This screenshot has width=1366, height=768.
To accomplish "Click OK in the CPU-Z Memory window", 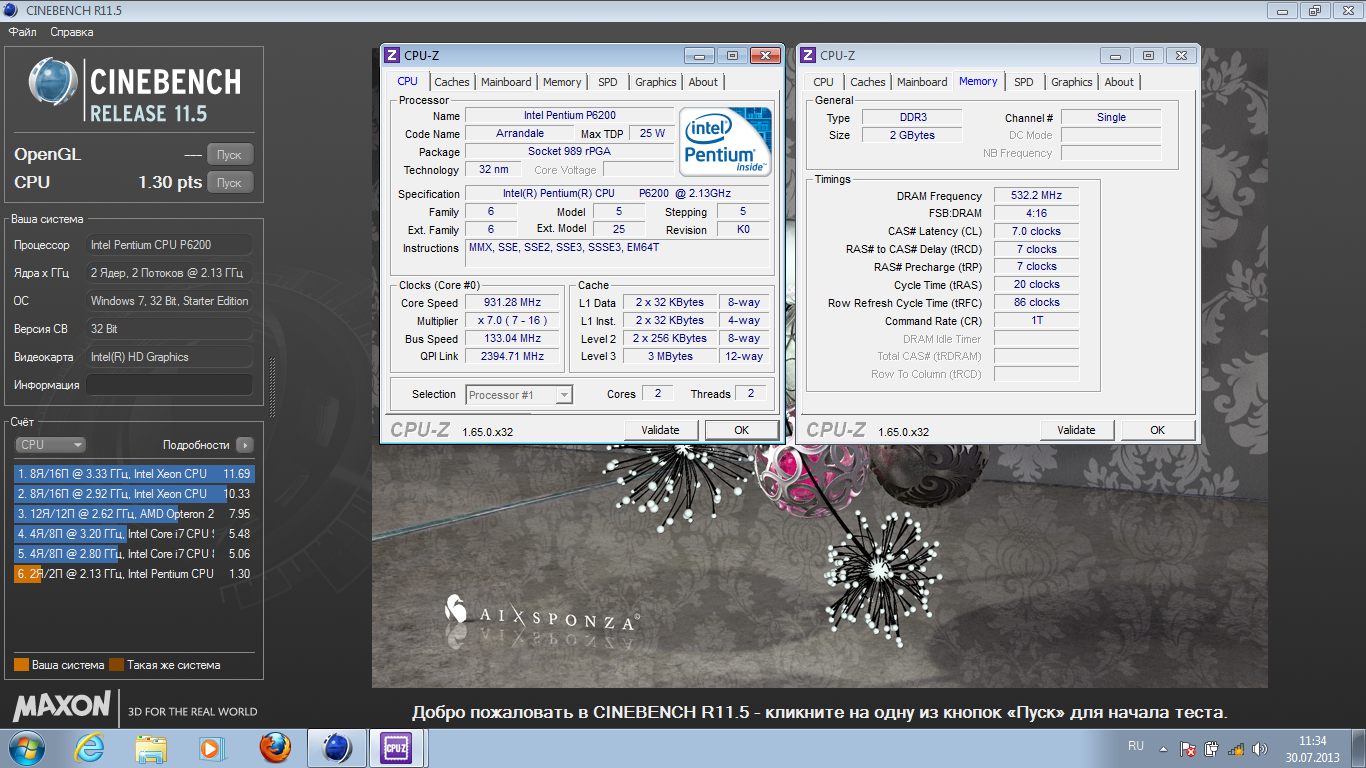I will 1157,430.
